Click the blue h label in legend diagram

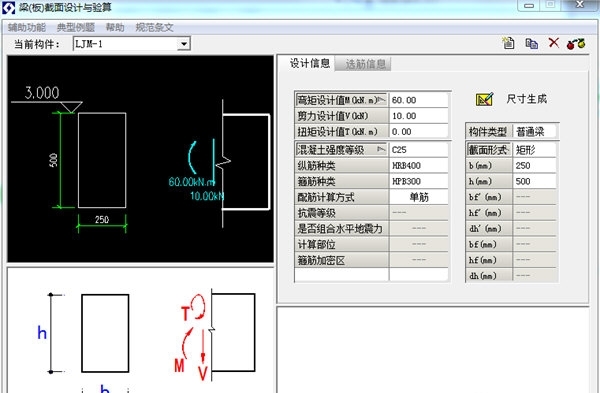42,333
